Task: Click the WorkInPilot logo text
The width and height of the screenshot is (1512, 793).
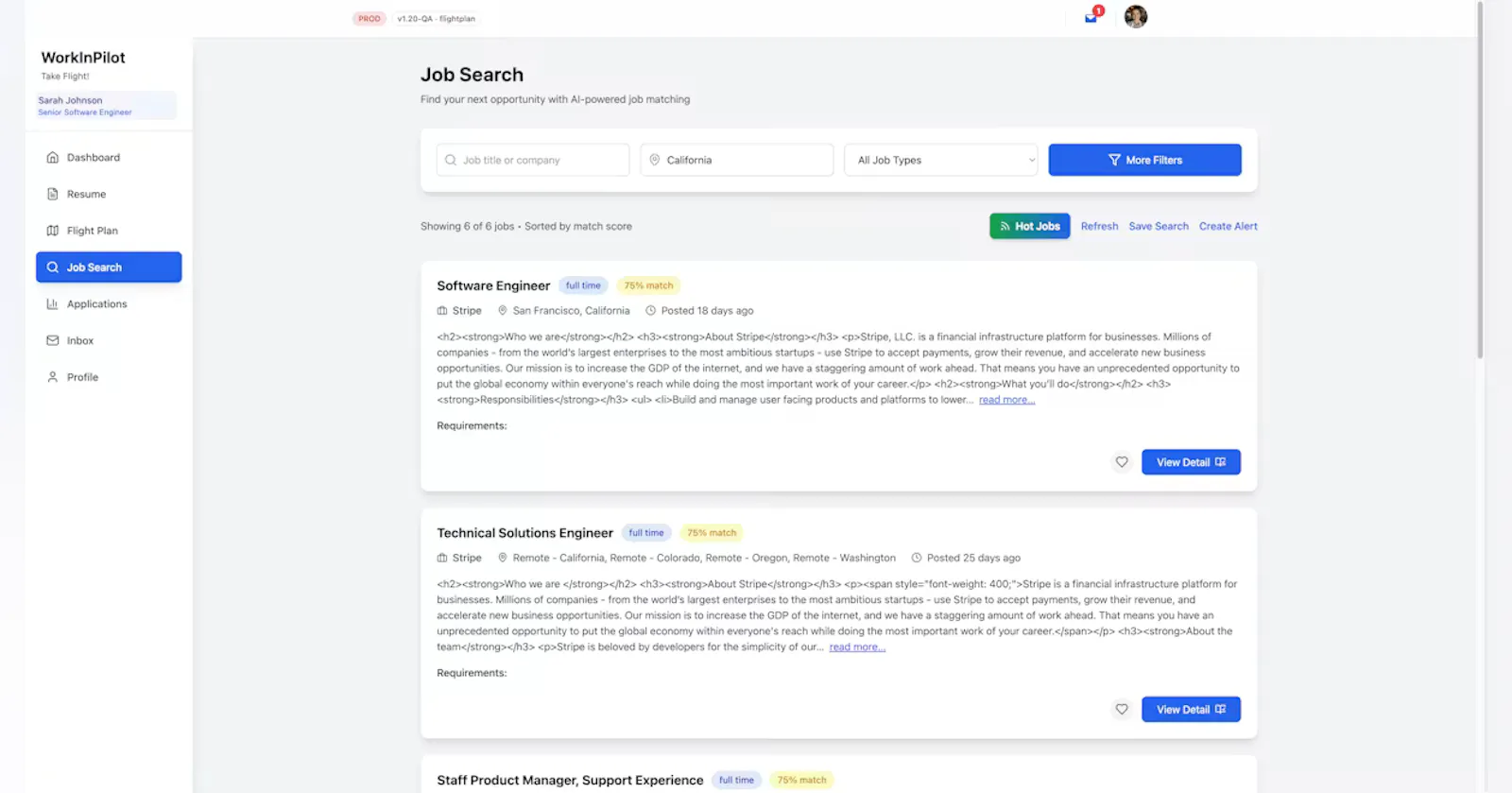Action: tap(83, 58)
